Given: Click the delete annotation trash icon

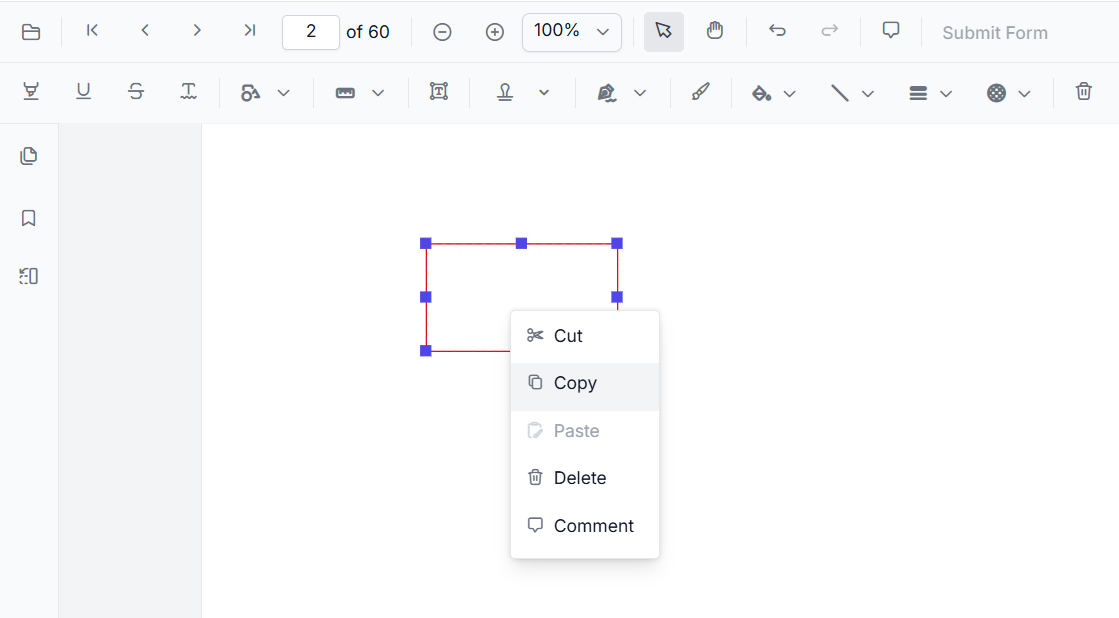Looking at the screenshot, I should coord(1083,92).
